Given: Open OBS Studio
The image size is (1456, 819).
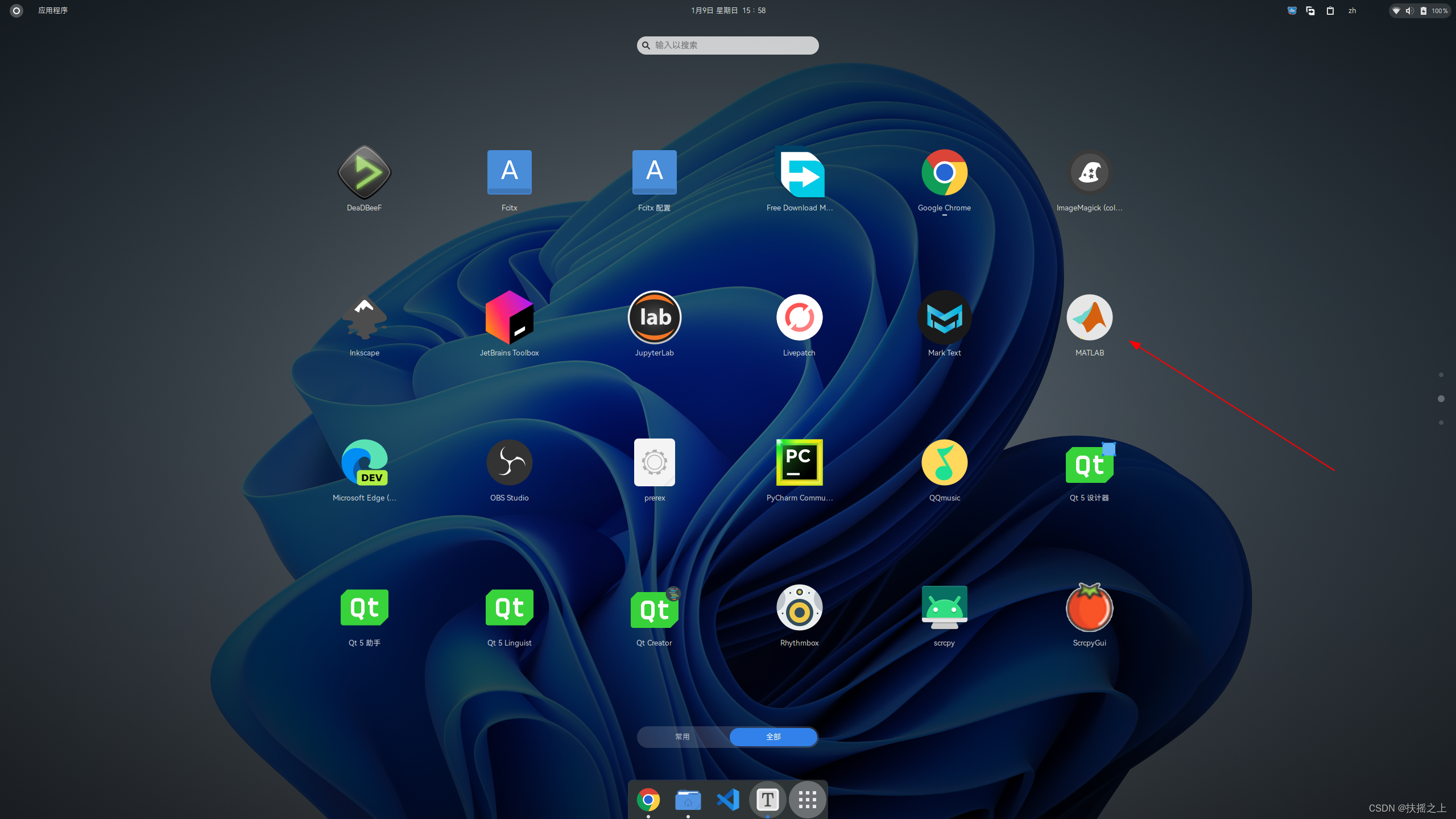Looking at the screenshot, I should (509, 462).
